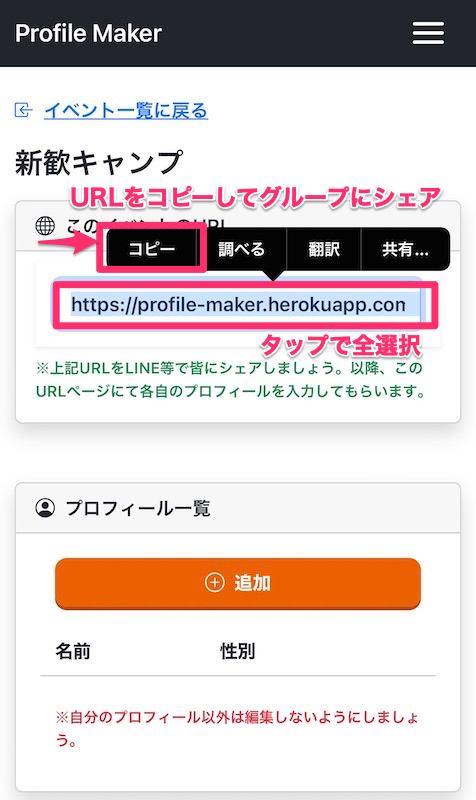Tap the Profile Maker title in header
This screenshot has width=476, height=800.
click(88, 33)
